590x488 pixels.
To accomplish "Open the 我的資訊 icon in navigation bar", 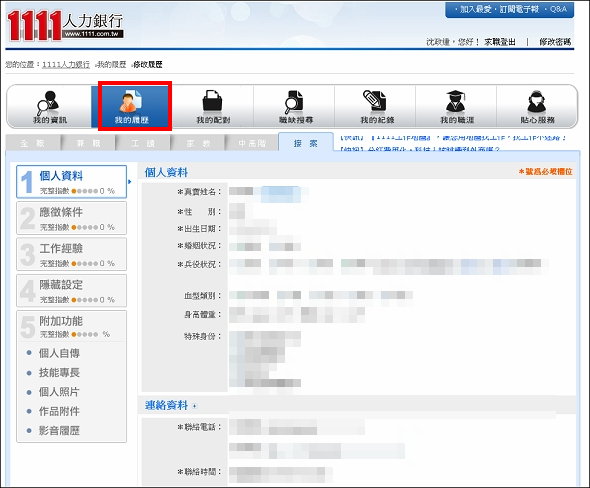I will (x=50, y=106).
